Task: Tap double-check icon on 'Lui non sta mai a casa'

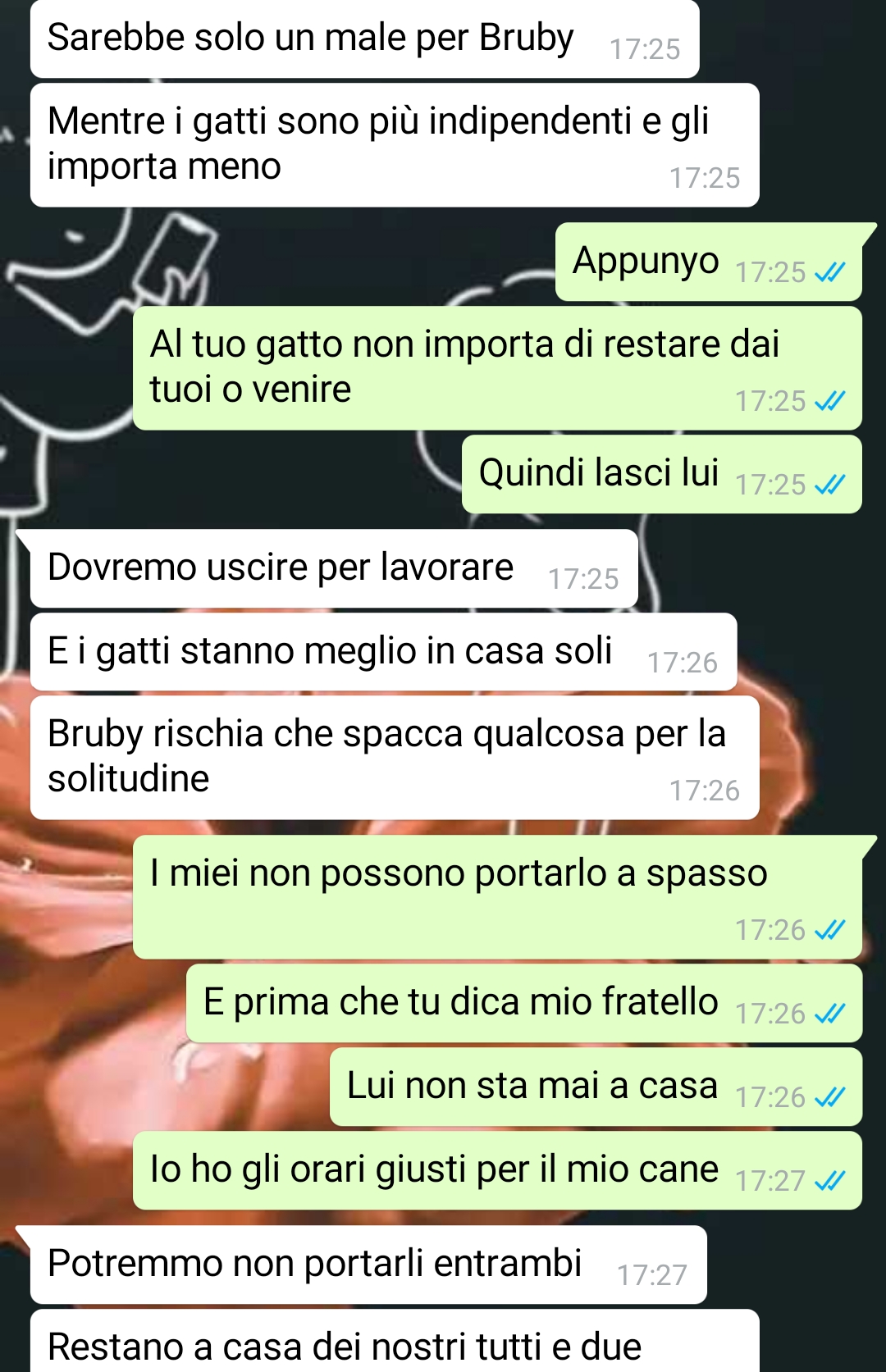Action: (829, 1097)
